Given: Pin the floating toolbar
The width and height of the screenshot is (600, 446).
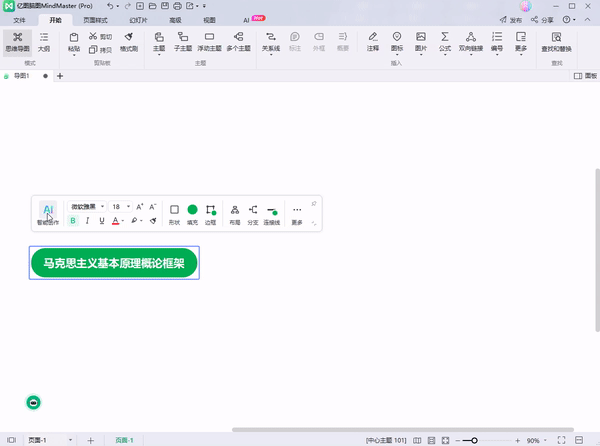Looking at the screenshot, I should (x=314, y=204).
